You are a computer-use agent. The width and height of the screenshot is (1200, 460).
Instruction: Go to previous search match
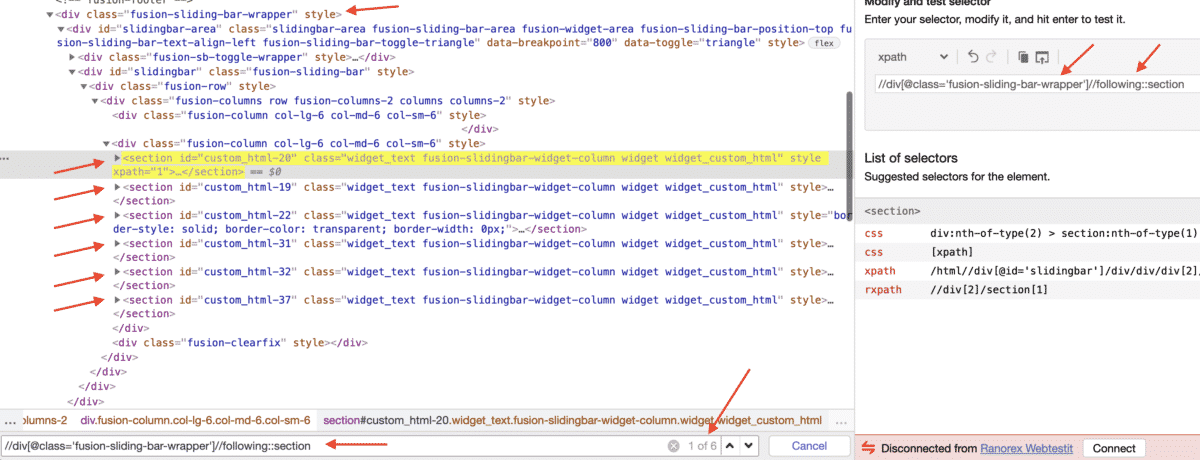tap(731, 446)
